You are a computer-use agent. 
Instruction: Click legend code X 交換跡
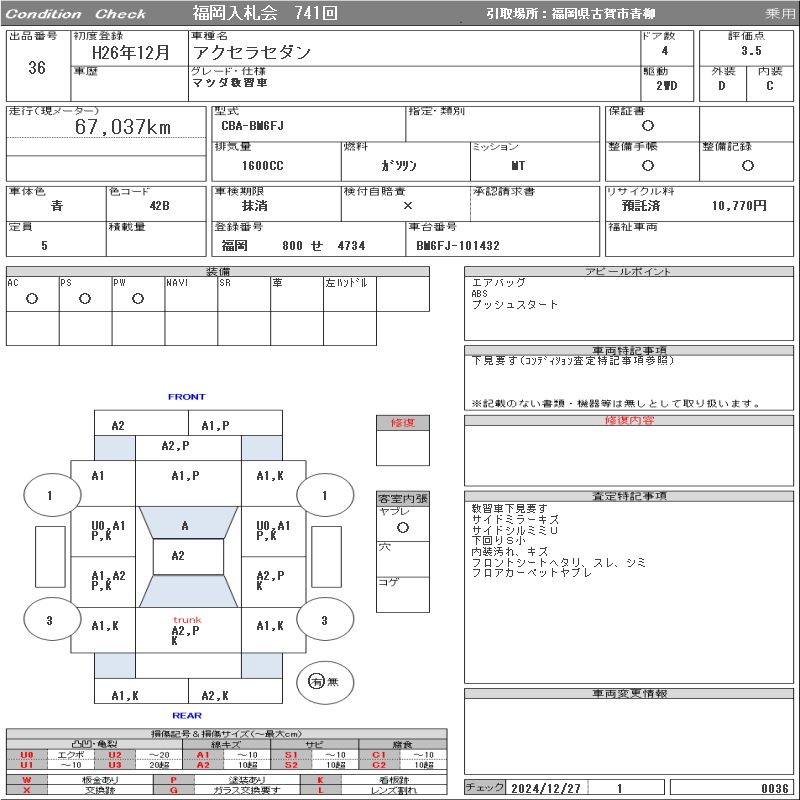coord(80,790)
